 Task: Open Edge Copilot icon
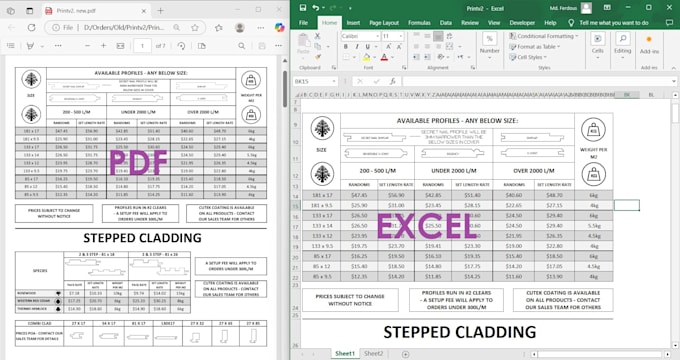click(280, 27)
